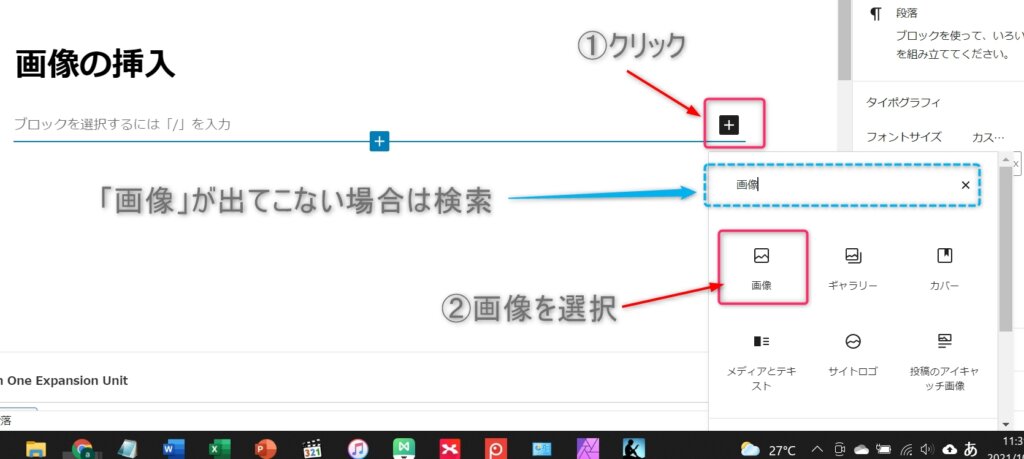This screenshot has height=459, width=1024.
Task: Select the ギャラリー gallery block
Action: [x=853, y=268]
